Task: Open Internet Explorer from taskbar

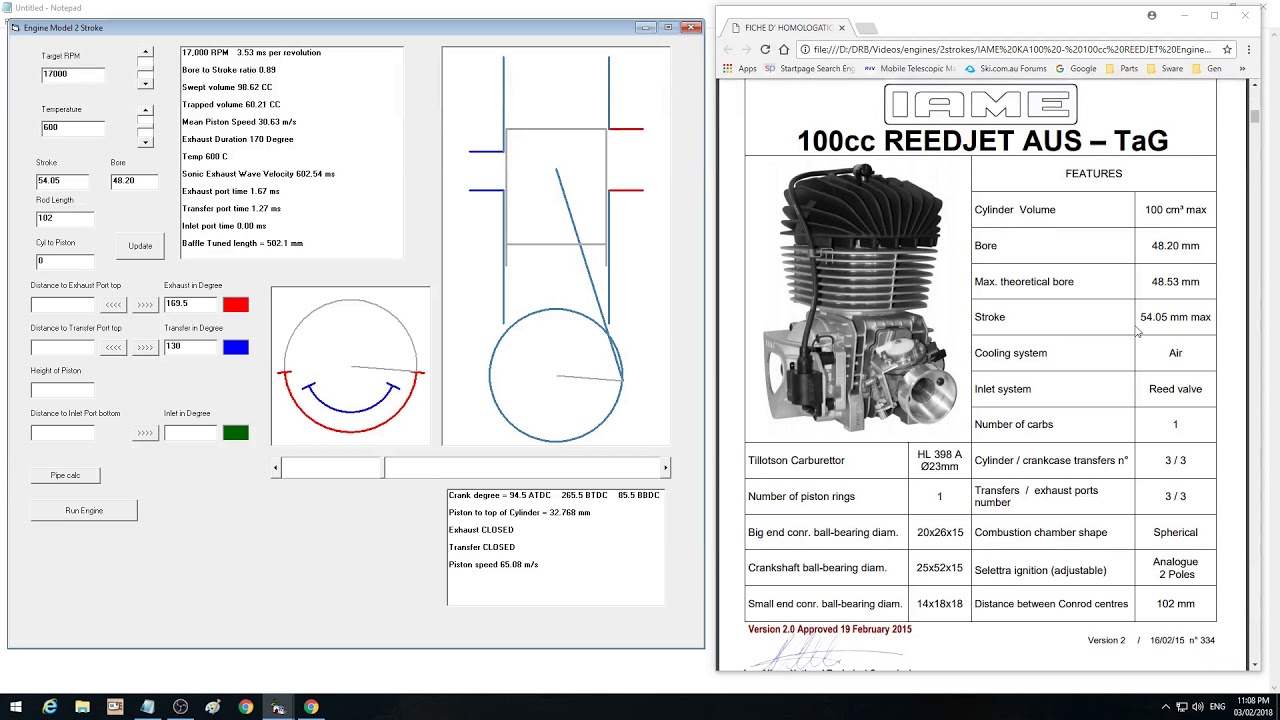Action: [50, 707]
